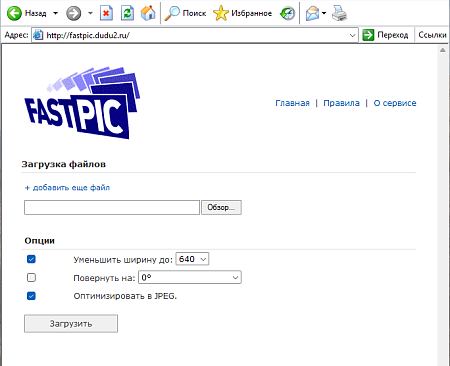Click the добавить еще файл link

pyautogui.click(x=67, y=188)
